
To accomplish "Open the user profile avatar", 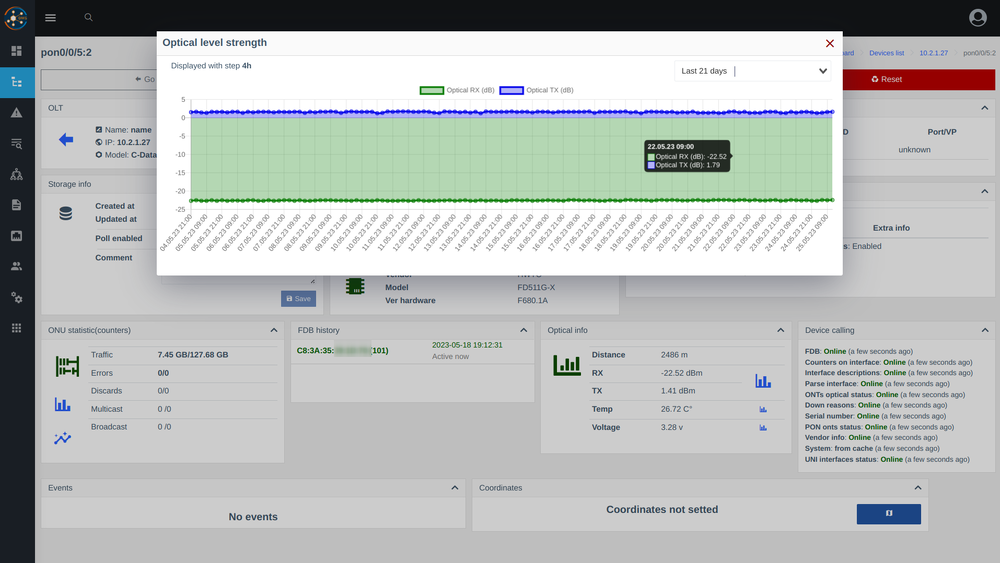I will (977, 17).
